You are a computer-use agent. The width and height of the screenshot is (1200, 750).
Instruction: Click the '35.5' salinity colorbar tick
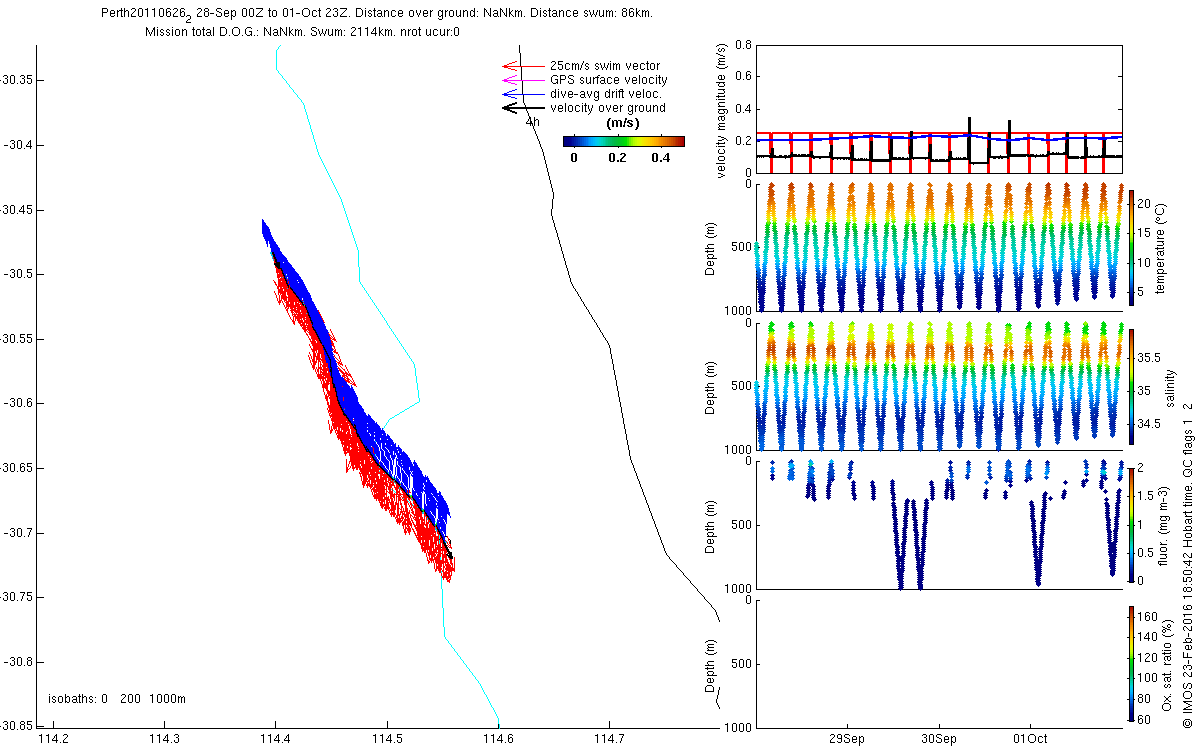[x=1149, y=357]
